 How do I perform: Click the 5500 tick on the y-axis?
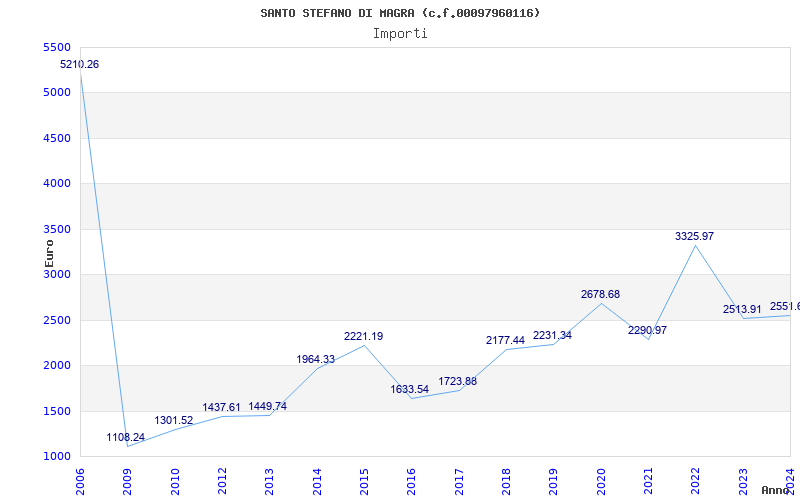(x=58, y=47)
